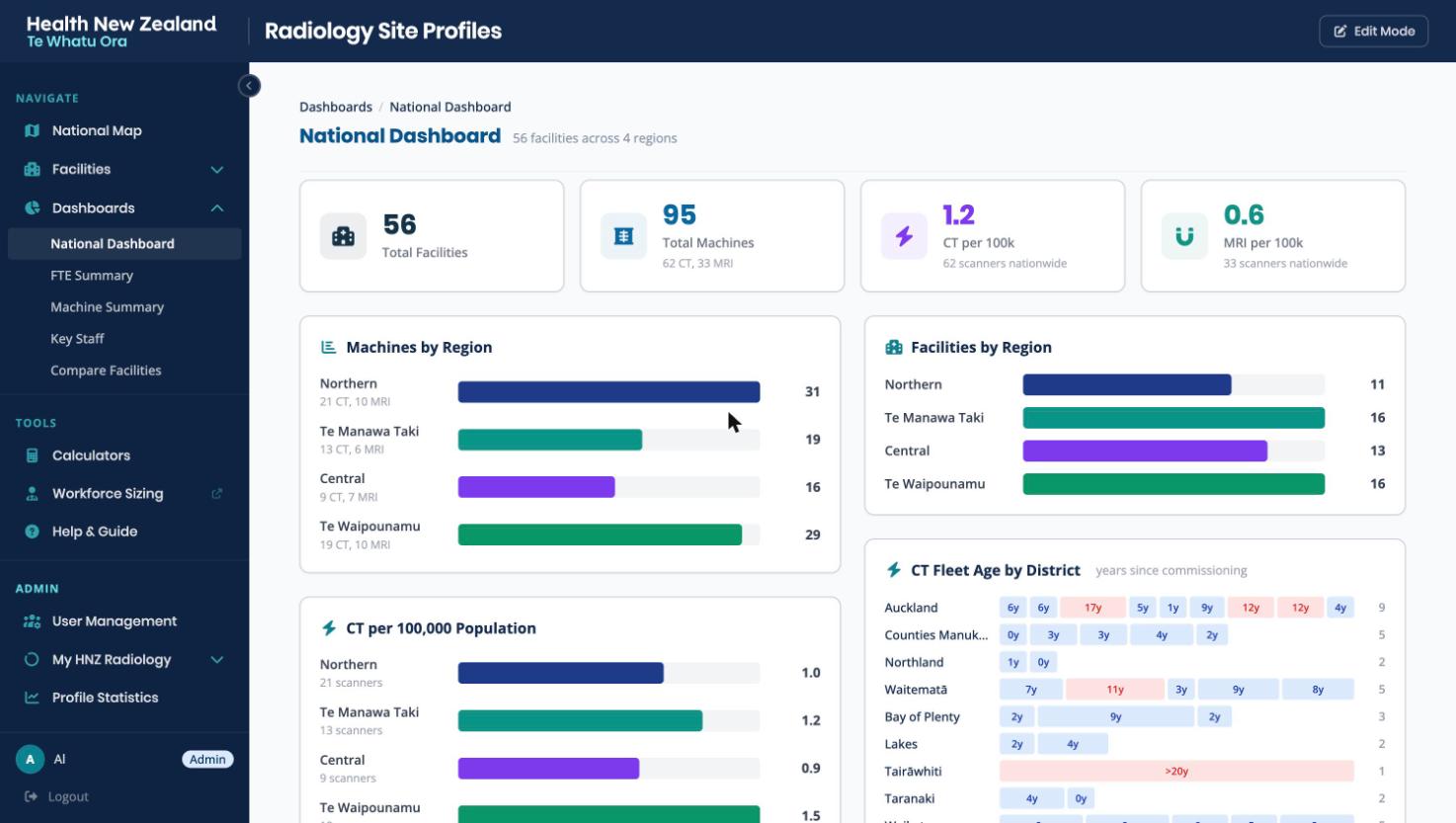Select Compare Facilities in sidebar
This screenshot has height=823, width=1456.
(106, 370)
